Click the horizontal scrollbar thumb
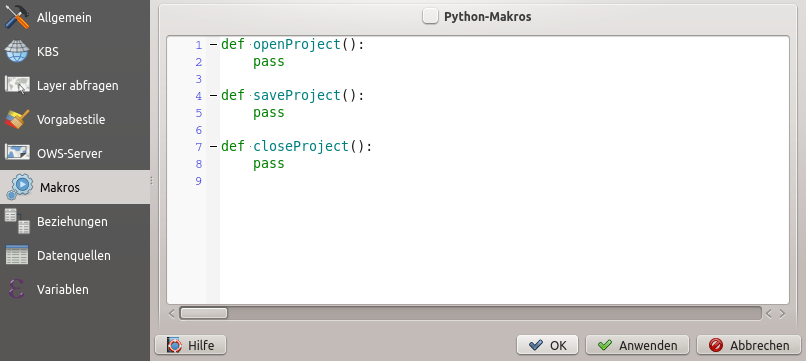 click(204, 313)
